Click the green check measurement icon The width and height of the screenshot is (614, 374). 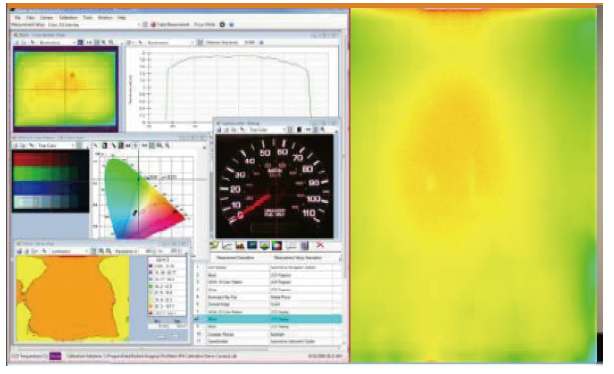pos(214,246)
